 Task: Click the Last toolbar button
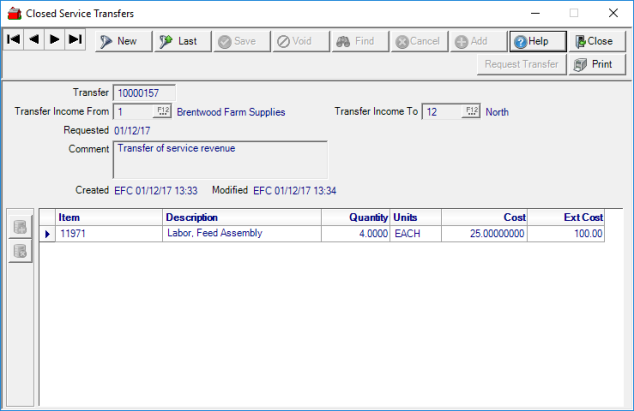click(182, 41)
